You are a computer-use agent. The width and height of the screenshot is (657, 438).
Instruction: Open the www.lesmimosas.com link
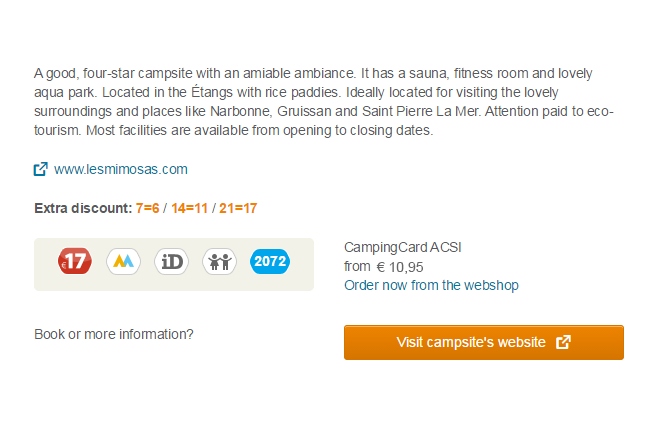121,169
